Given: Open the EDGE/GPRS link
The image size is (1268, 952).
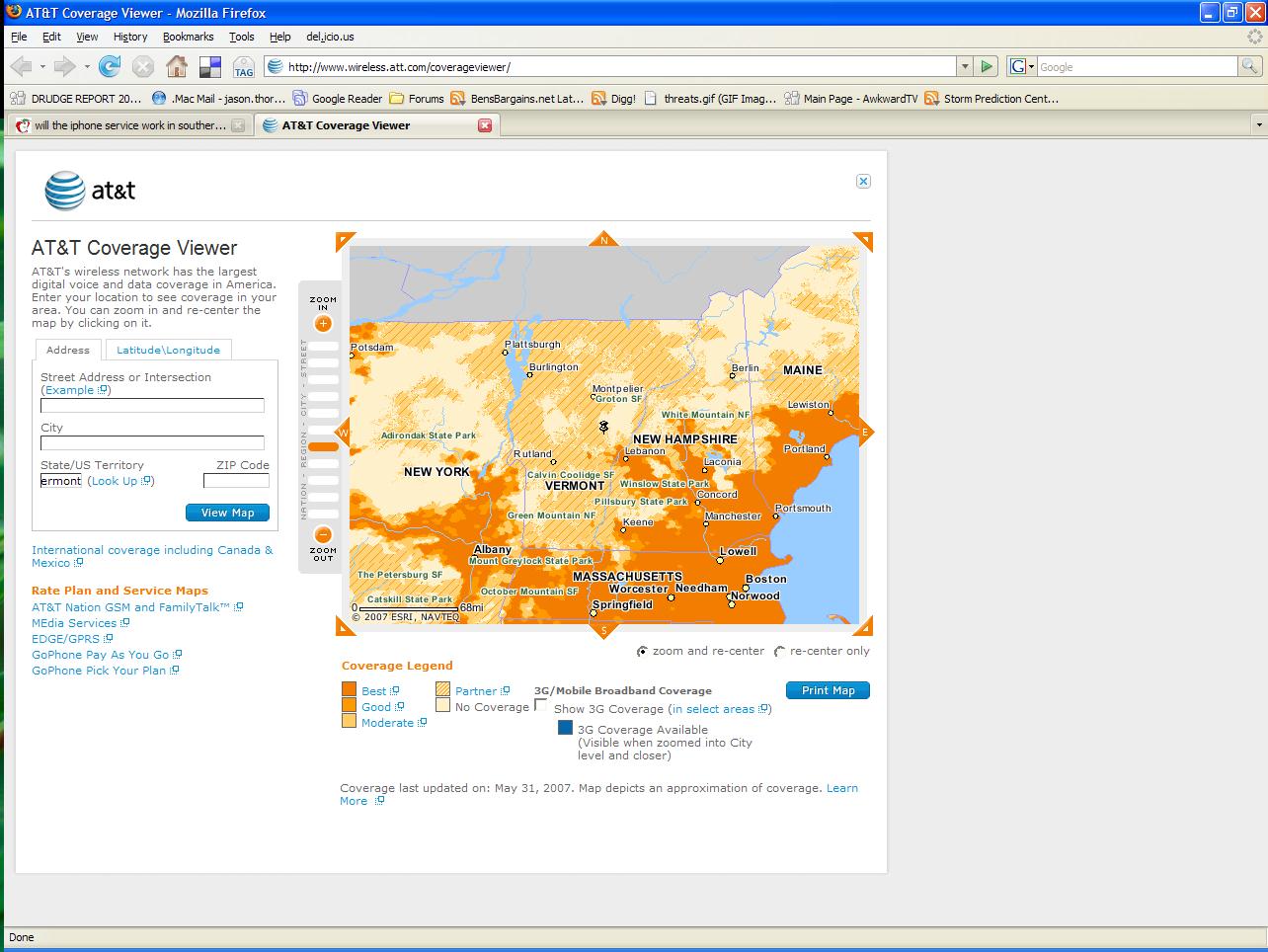Looking at the screenshot, I should pyautogui.click(x=65, y=639).
